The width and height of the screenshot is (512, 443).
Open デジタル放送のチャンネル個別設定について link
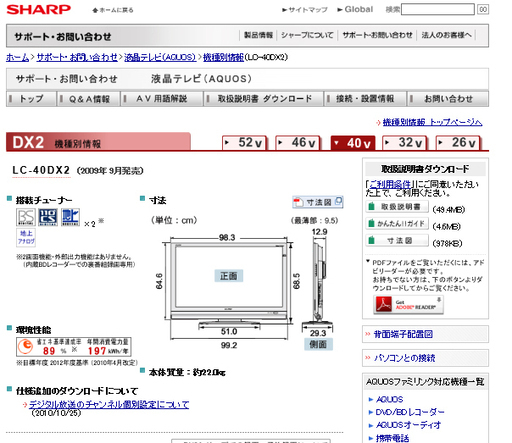(109, 404)
